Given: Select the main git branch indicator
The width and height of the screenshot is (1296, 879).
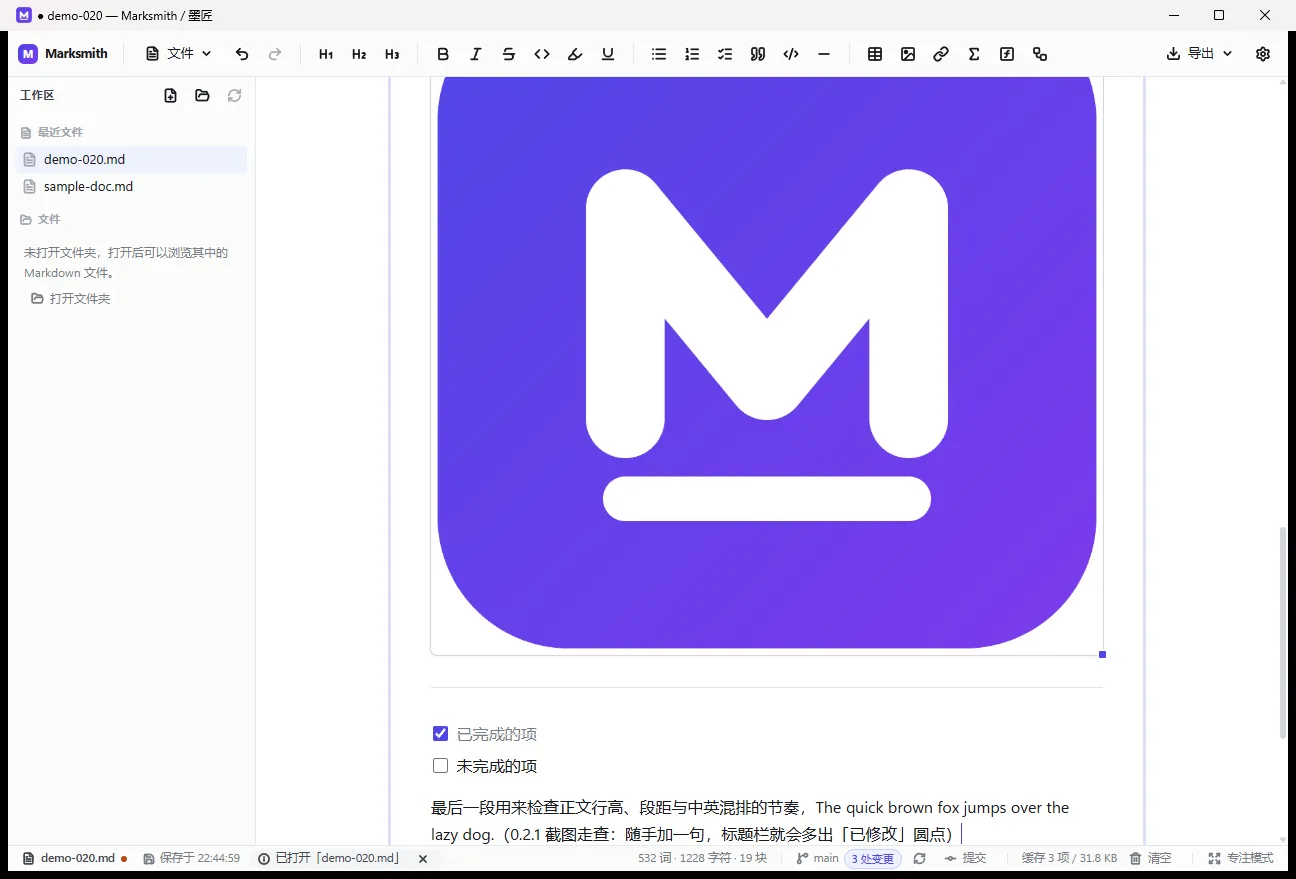Looking at the screenshot, I should [x=817, y=858].
